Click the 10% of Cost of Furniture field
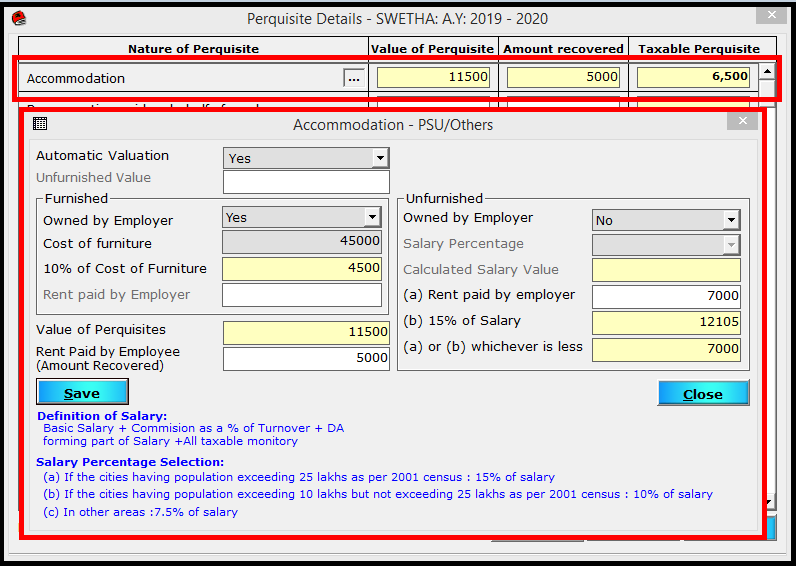796x566 pixels. click(x=302, y=269)
